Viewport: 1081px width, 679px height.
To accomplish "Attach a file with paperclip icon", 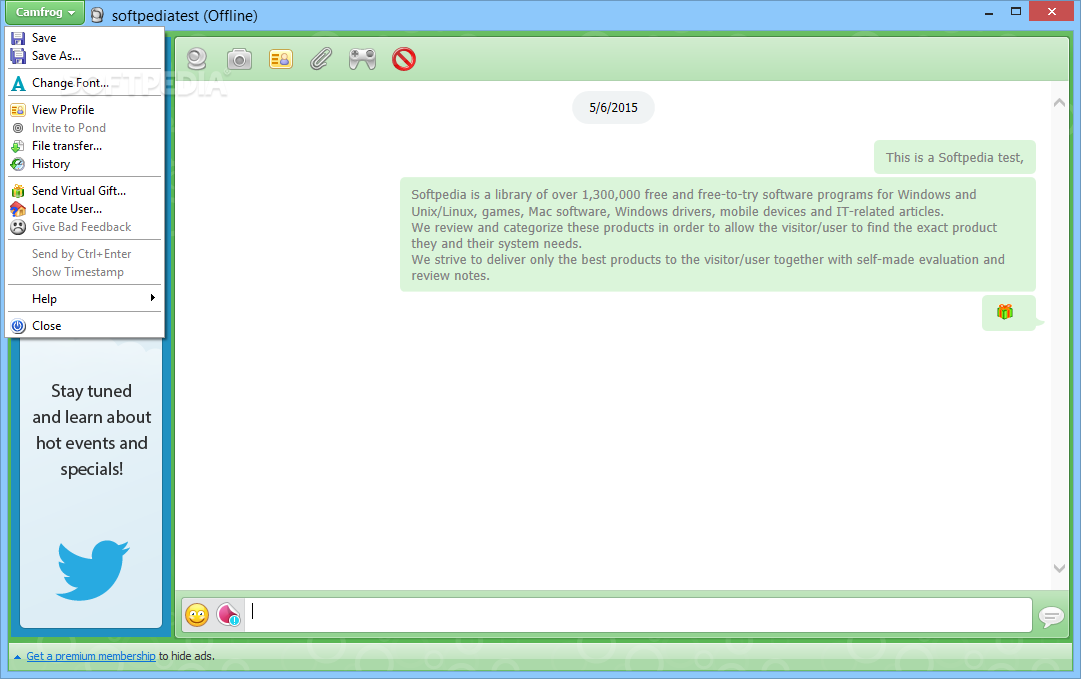I will (x=321, y=59).
